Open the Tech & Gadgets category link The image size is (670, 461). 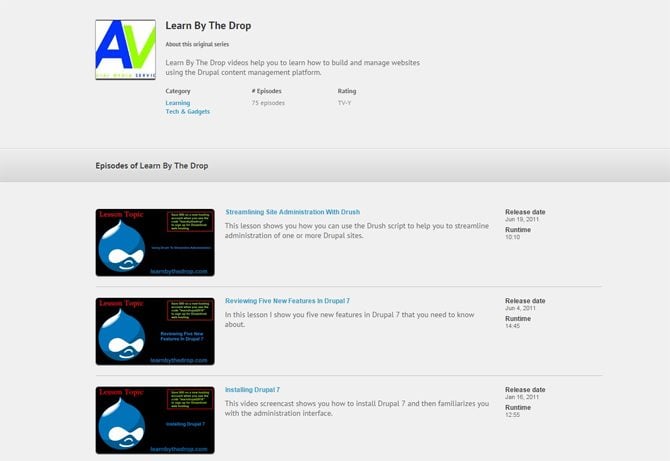coord(188,111)
